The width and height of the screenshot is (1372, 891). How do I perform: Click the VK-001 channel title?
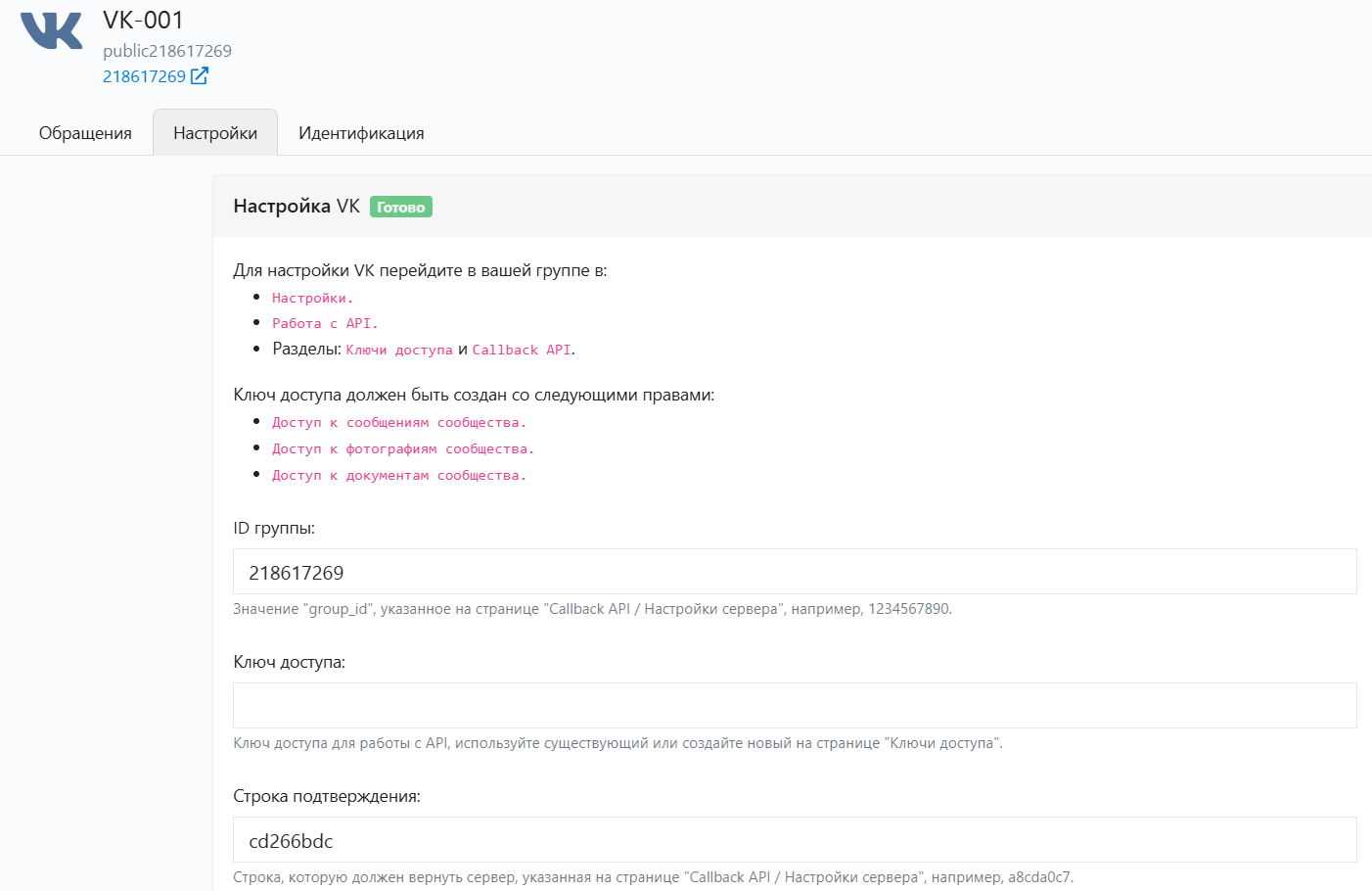coord(143,21)
